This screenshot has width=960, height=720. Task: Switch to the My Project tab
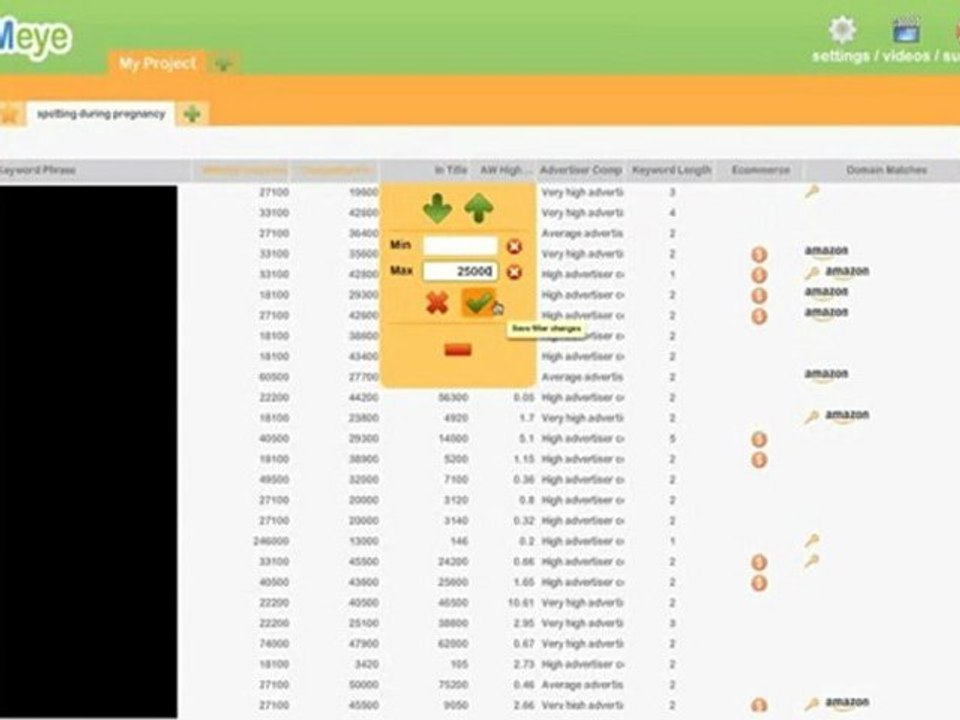point(157,64)
